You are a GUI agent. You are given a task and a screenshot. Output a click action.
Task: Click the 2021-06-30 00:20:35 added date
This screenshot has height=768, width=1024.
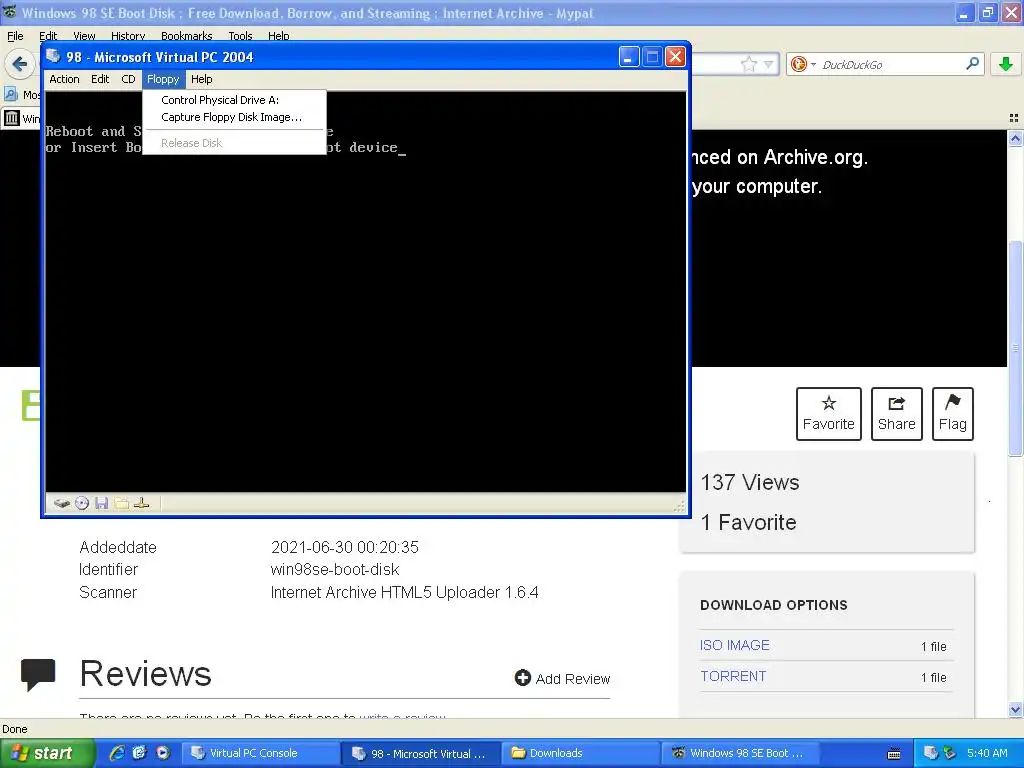click(345, 547)
